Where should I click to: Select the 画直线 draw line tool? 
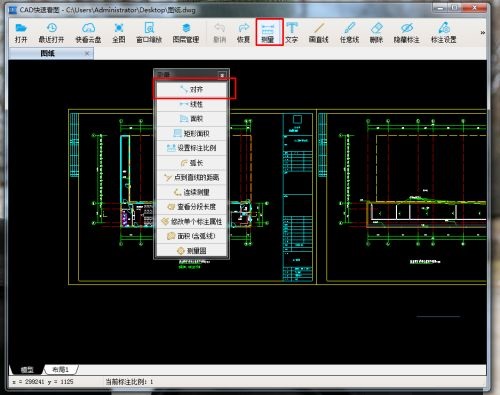(x=319, y=33)
